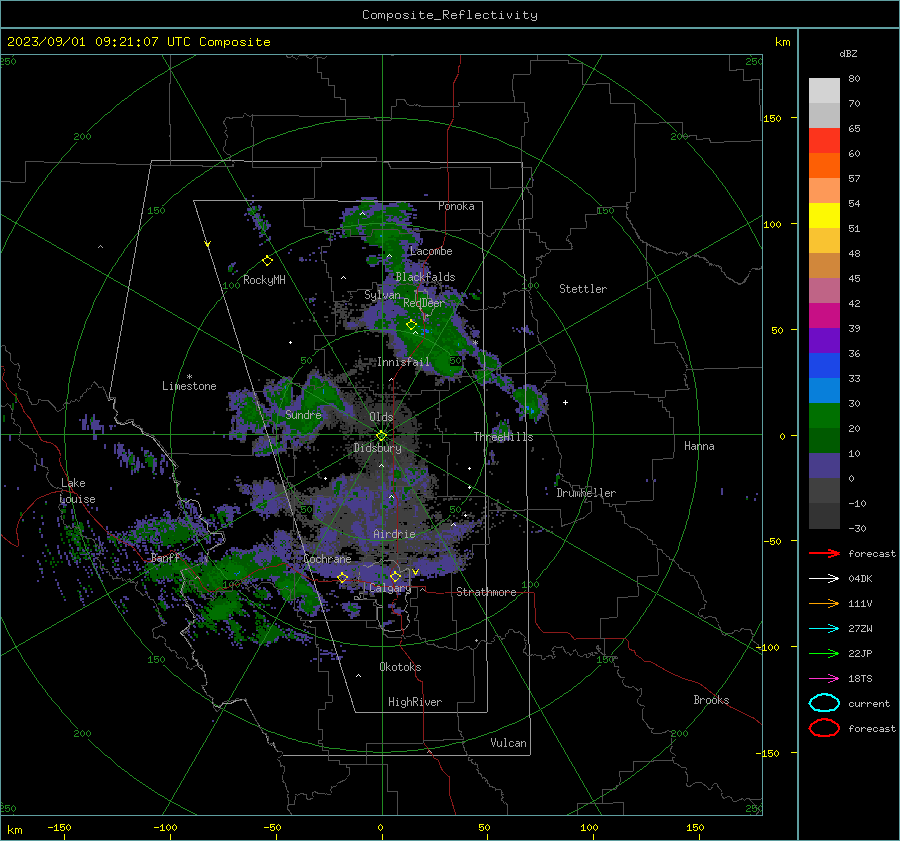900x841 pixels.
Task: Click the Brooks town label
Action: click(711, 700)
